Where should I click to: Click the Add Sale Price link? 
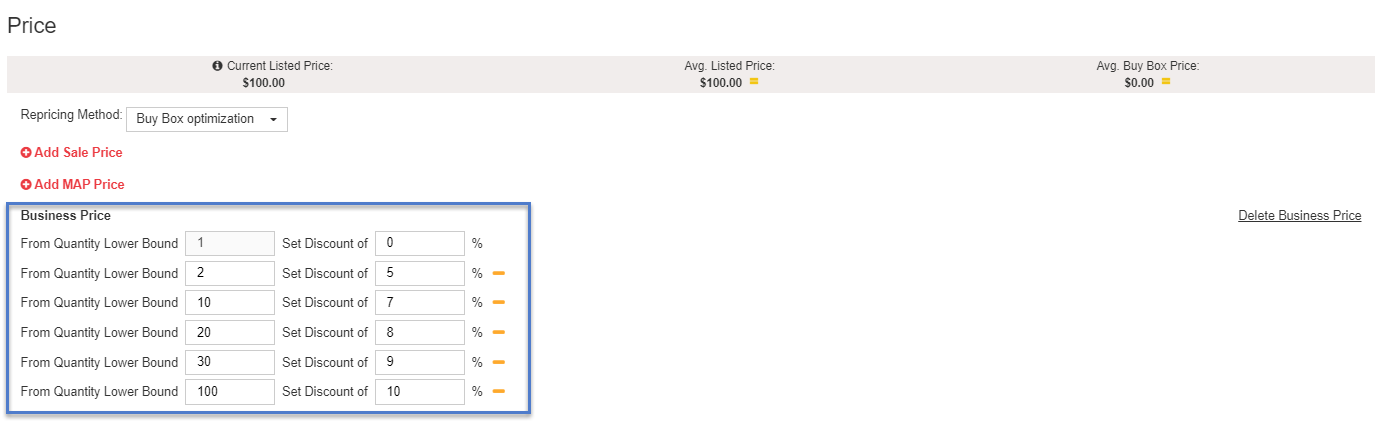pos(72,153)
